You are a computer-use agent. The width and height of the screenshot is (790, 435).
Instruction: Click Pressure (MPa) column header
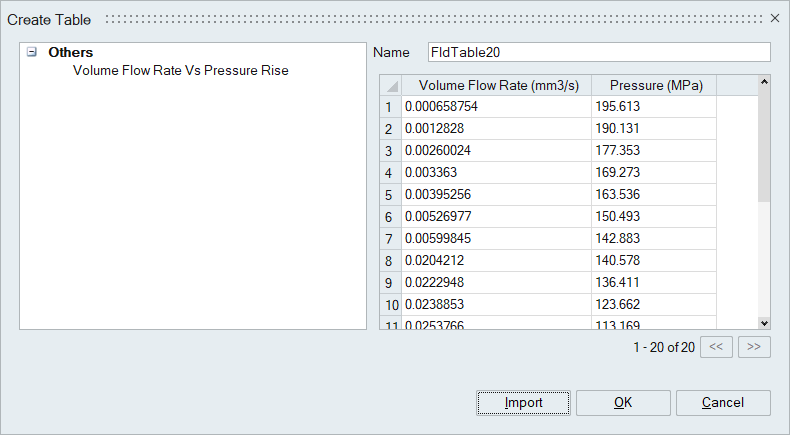pos(655,86)
